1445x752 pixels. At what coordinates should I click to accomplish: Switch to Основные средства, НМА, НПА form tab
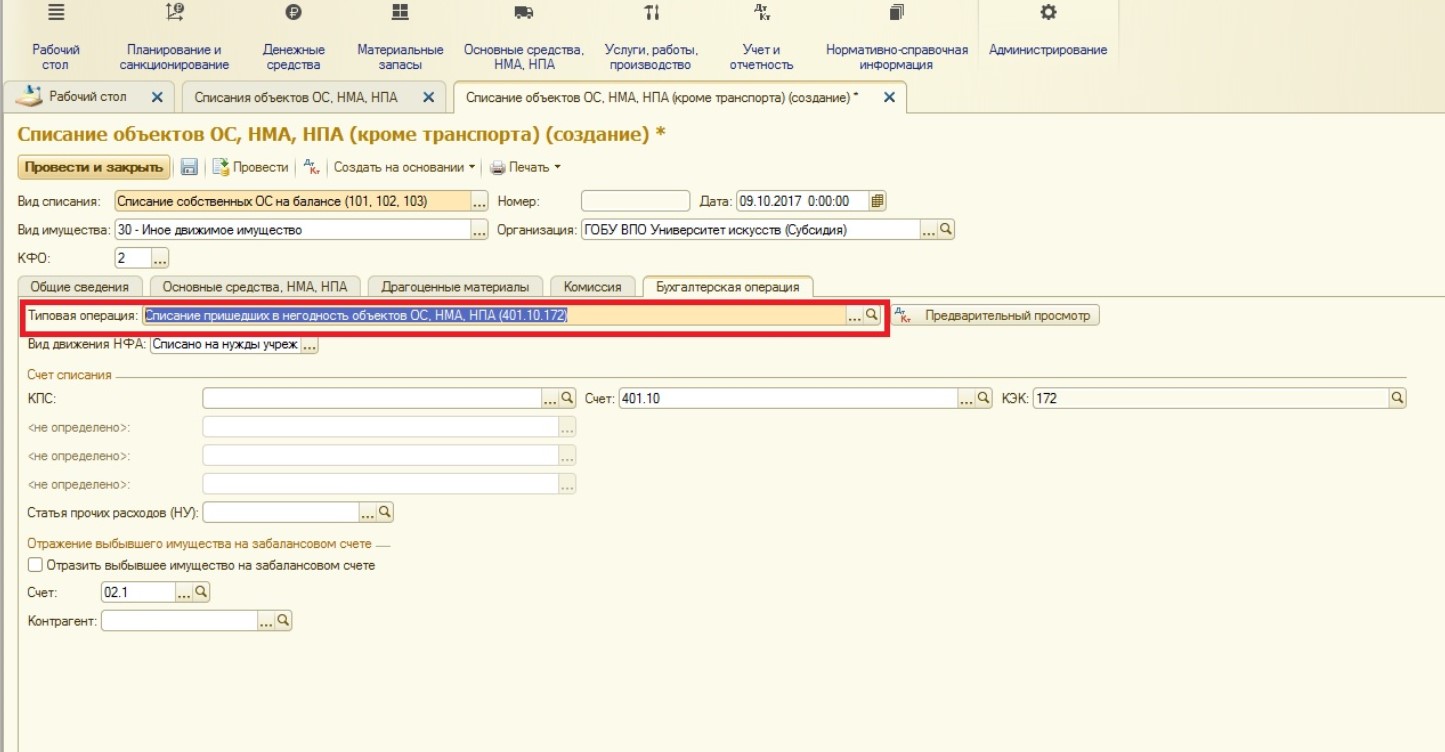[255, 286]
